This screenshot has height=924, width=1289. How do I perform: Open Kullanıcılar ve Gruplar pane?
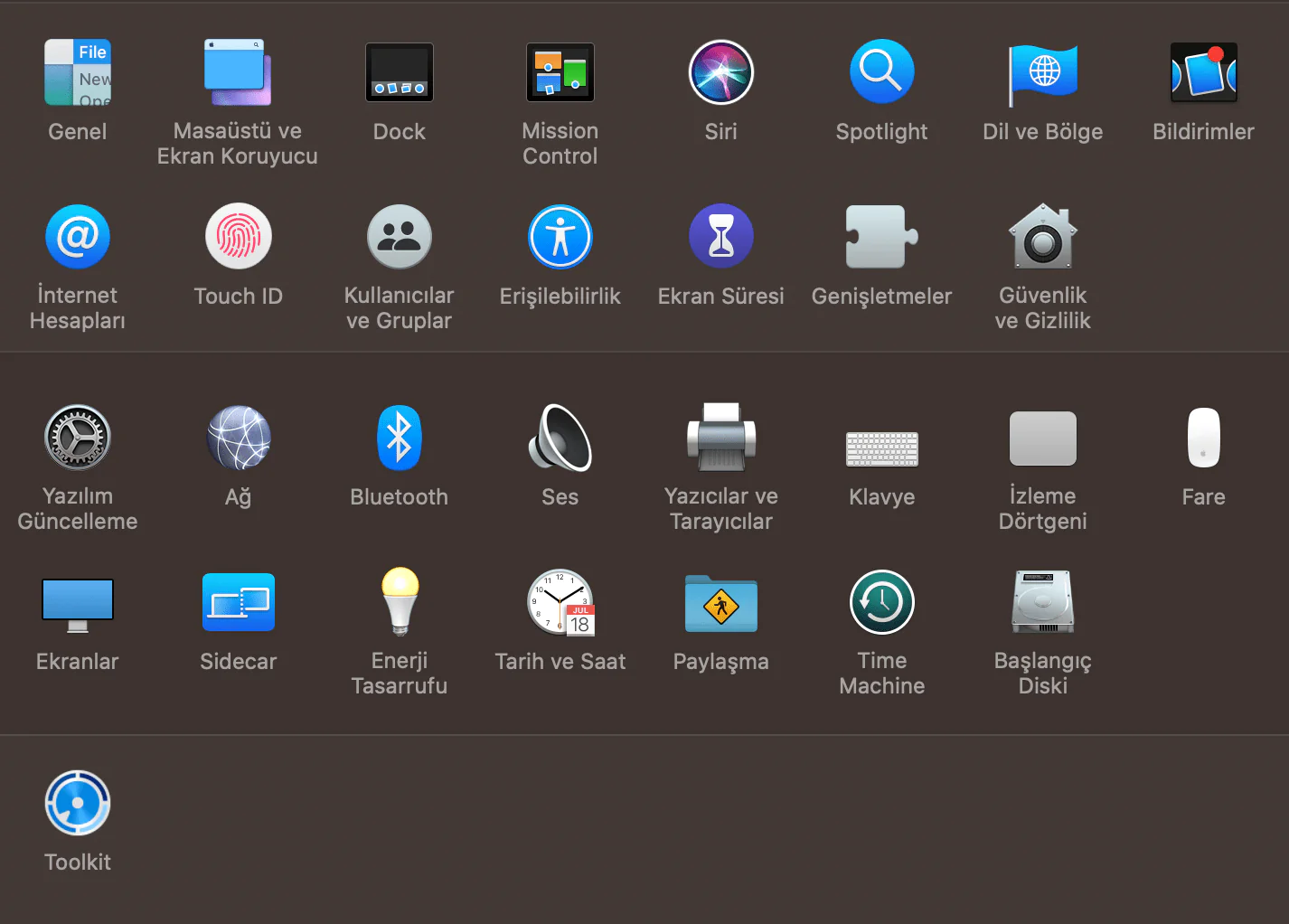coord(399,236)
